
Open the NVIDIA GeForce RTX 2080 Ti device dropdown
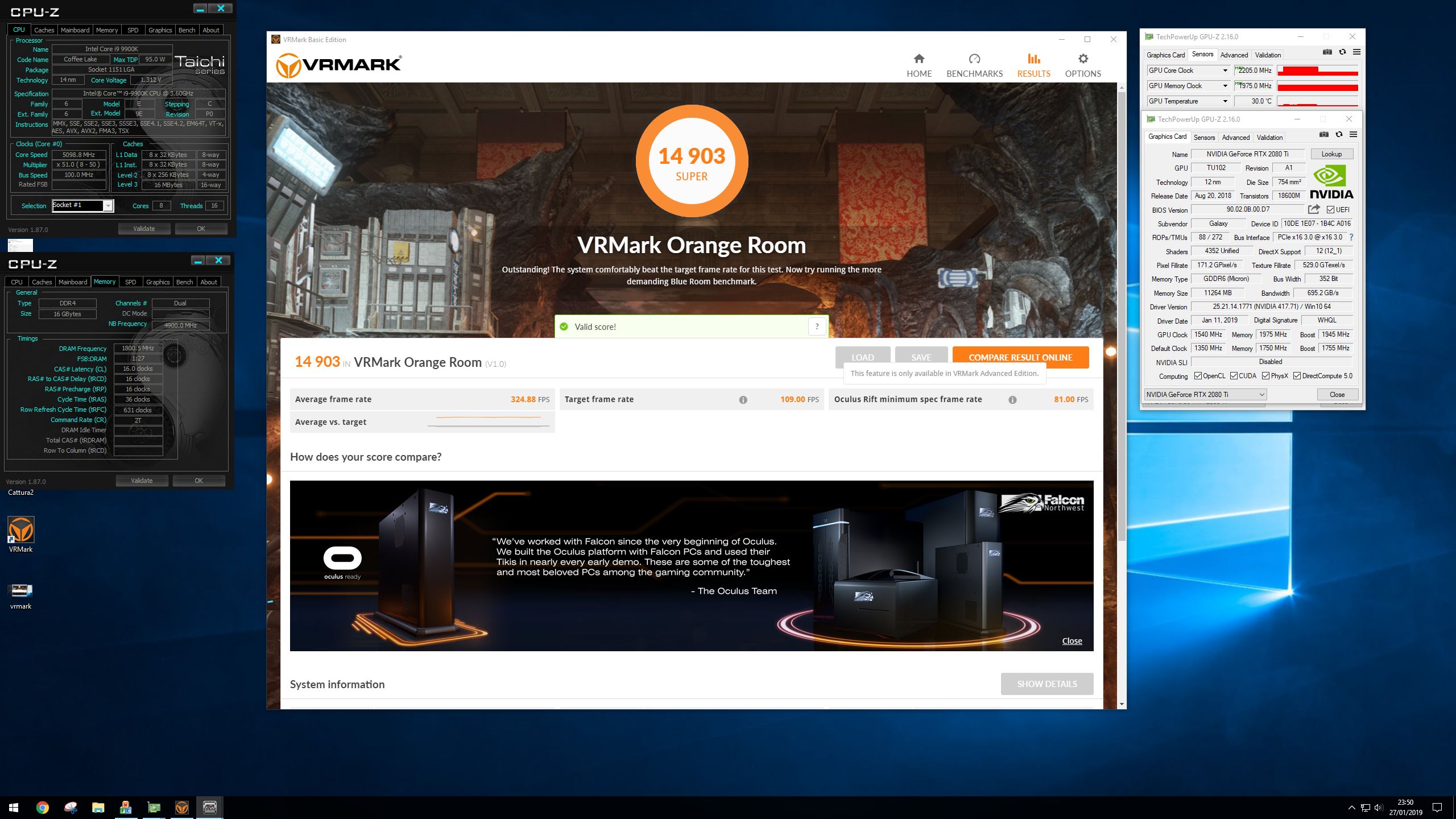coord(1205,394)
